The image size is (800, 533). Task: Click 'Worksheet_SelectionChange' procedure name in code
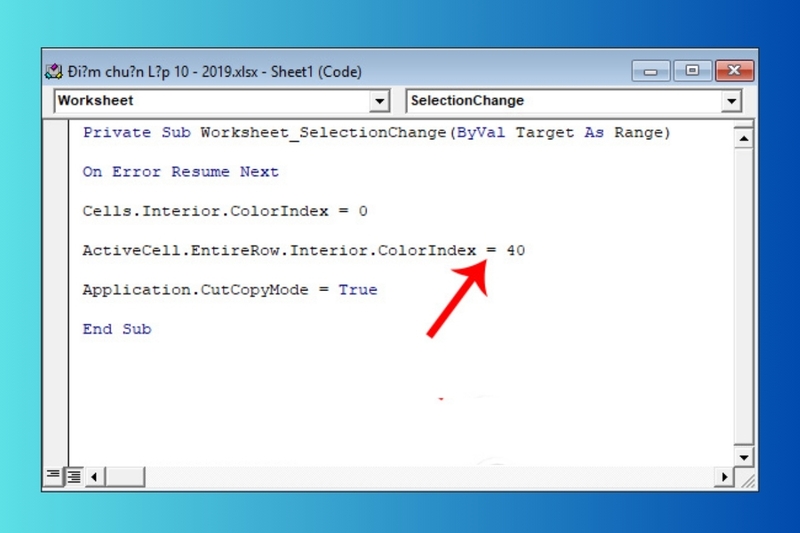[323, 133]
